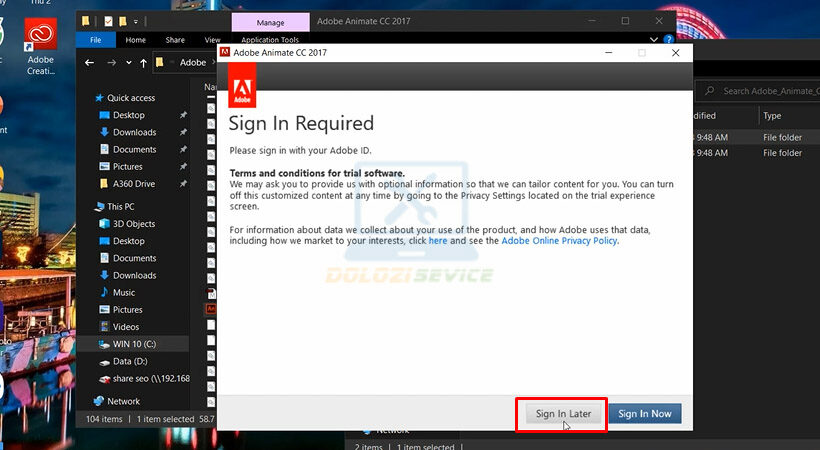Open Adobe Creative Cloud desktop shortcut
The image size is (820, 450).
pos(41,46)
